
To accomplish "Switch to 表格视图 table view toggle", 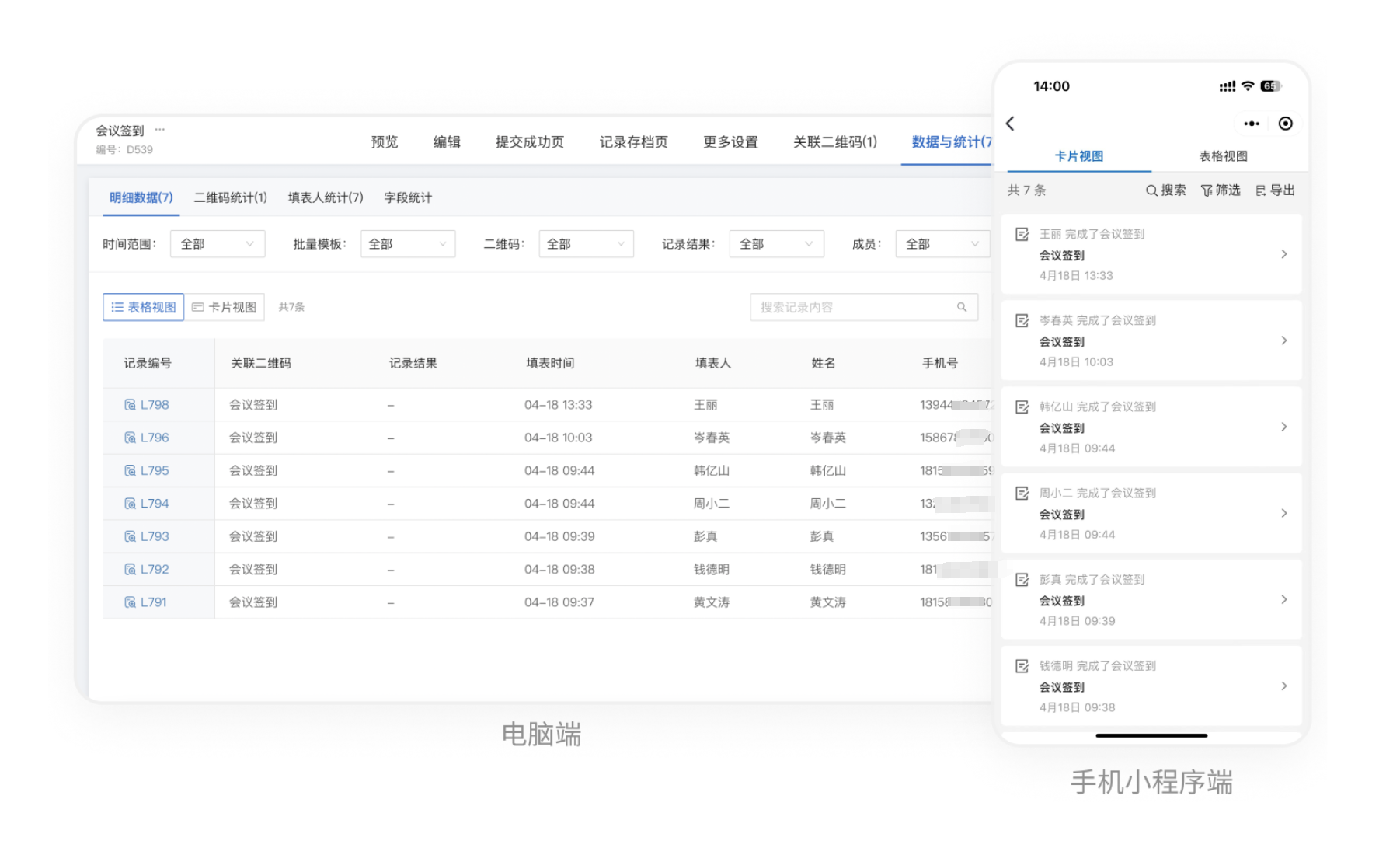I will click(x=143, y=307).
